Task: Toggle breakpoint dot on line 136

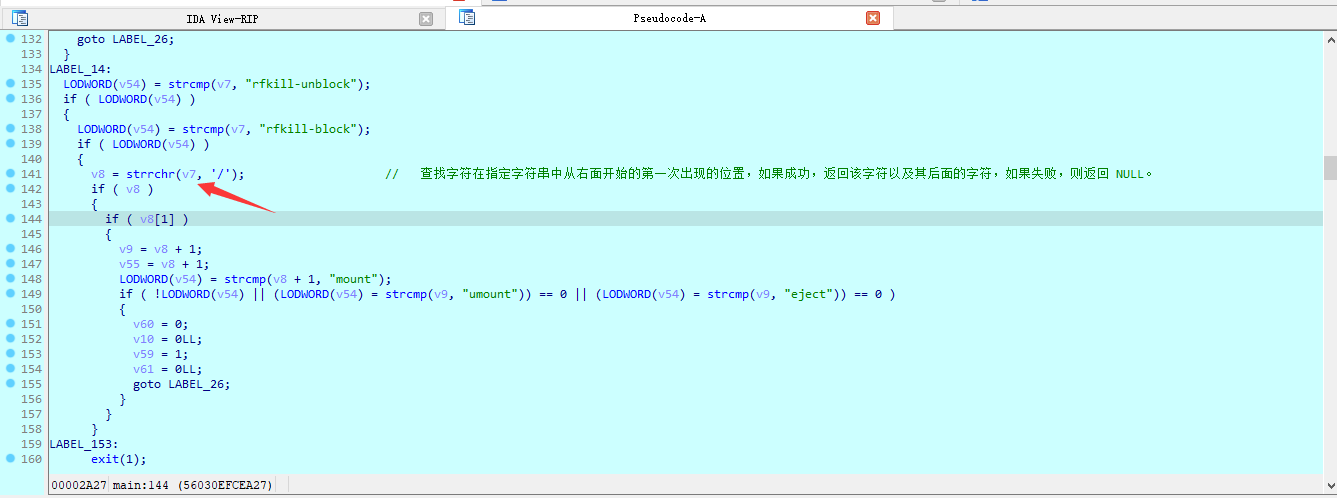Action: coord(10,99)
